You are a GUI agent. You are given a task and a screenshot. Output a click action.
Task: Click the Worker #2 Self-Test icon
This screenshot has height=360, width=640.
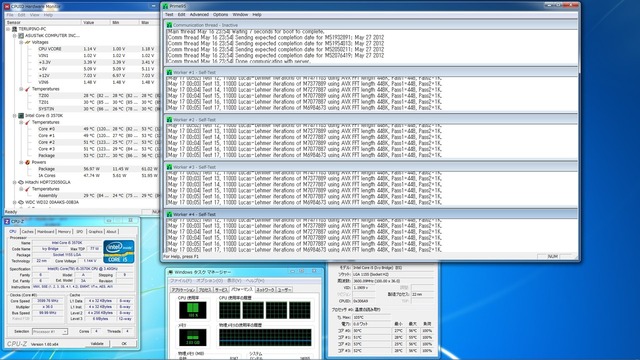[169, 120]
